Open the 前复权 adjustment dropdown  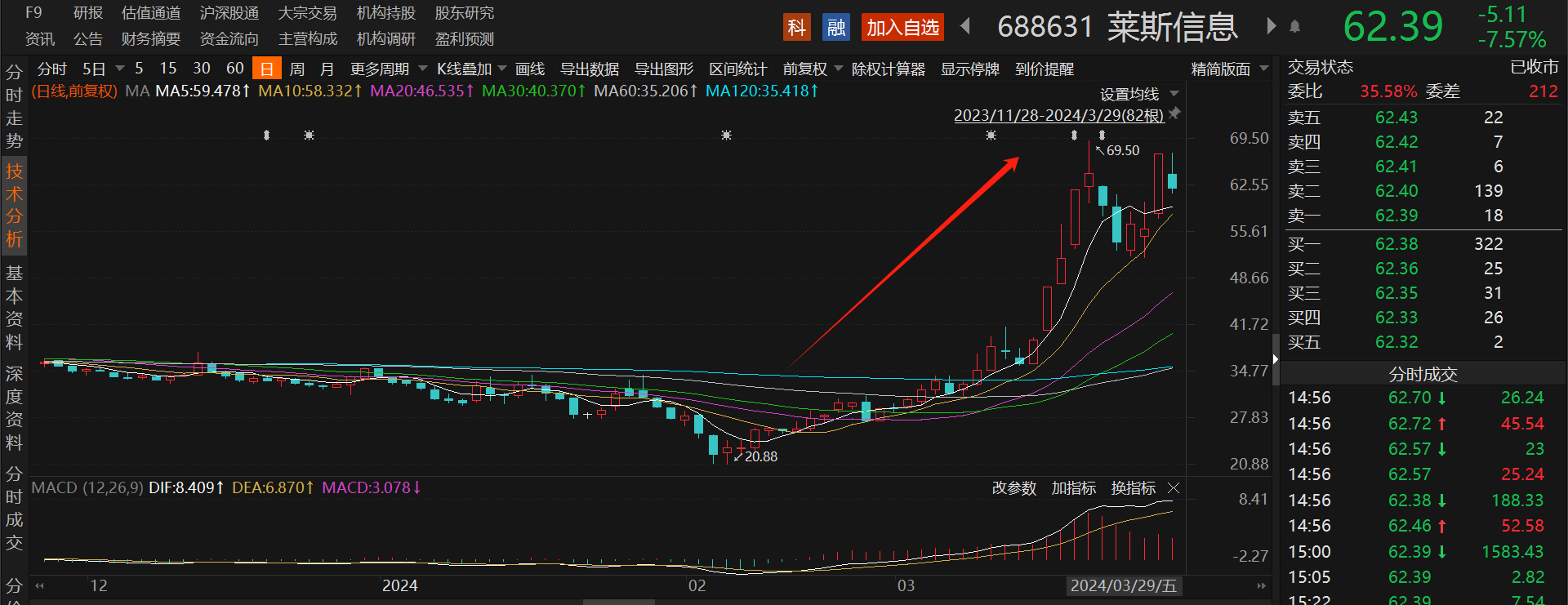[x=813, y=69]
